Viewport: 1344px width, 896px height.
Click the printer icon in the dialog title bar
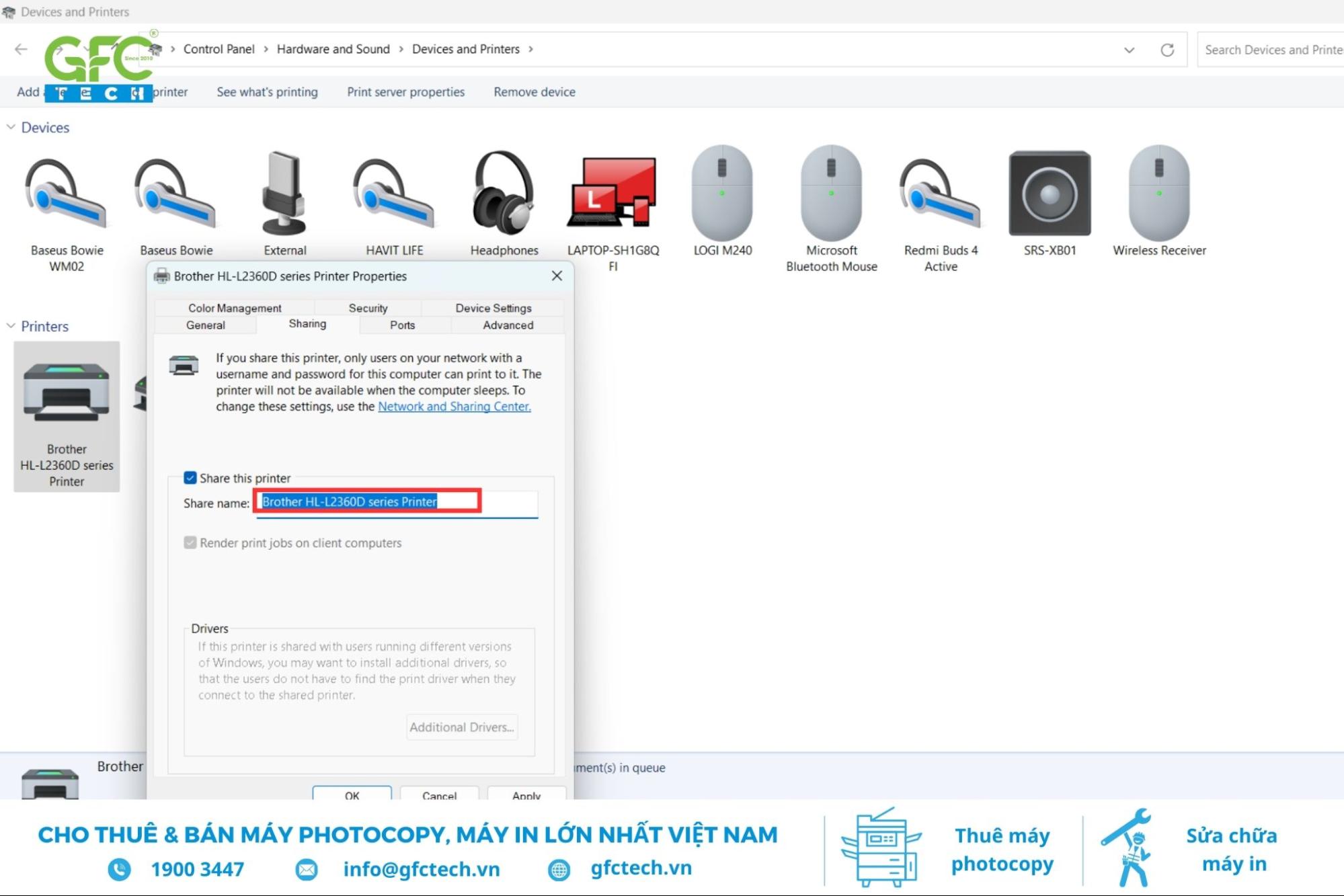(x=161, y=276)
